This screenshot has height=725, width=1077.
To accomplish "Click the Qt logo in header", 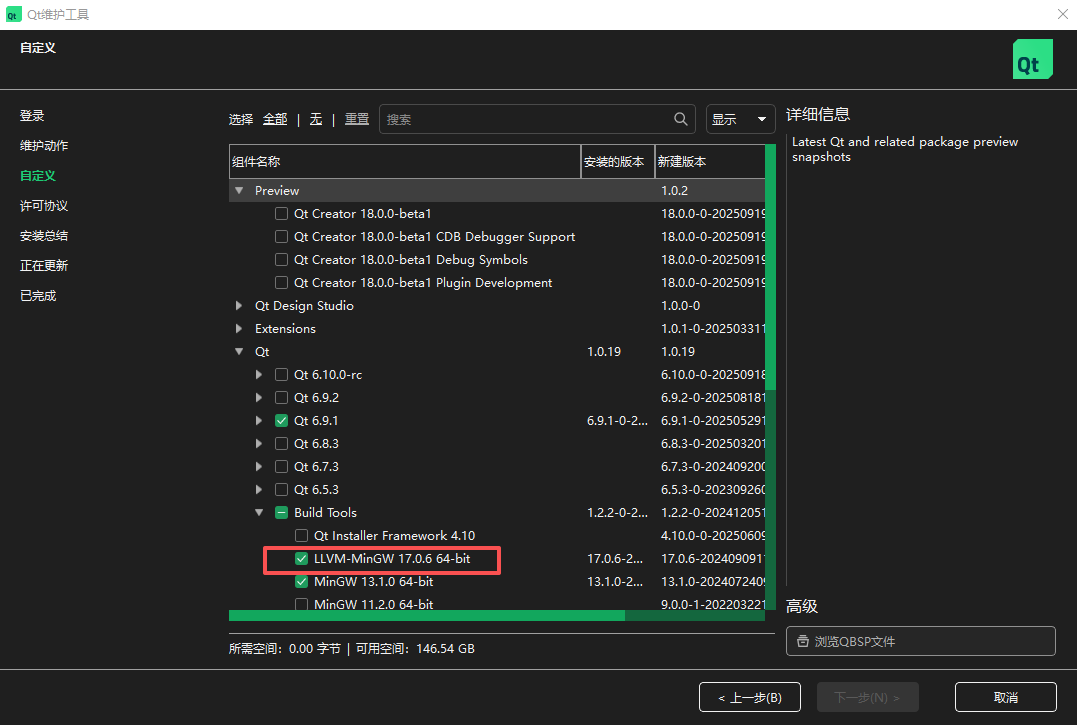I will 1032,59.
